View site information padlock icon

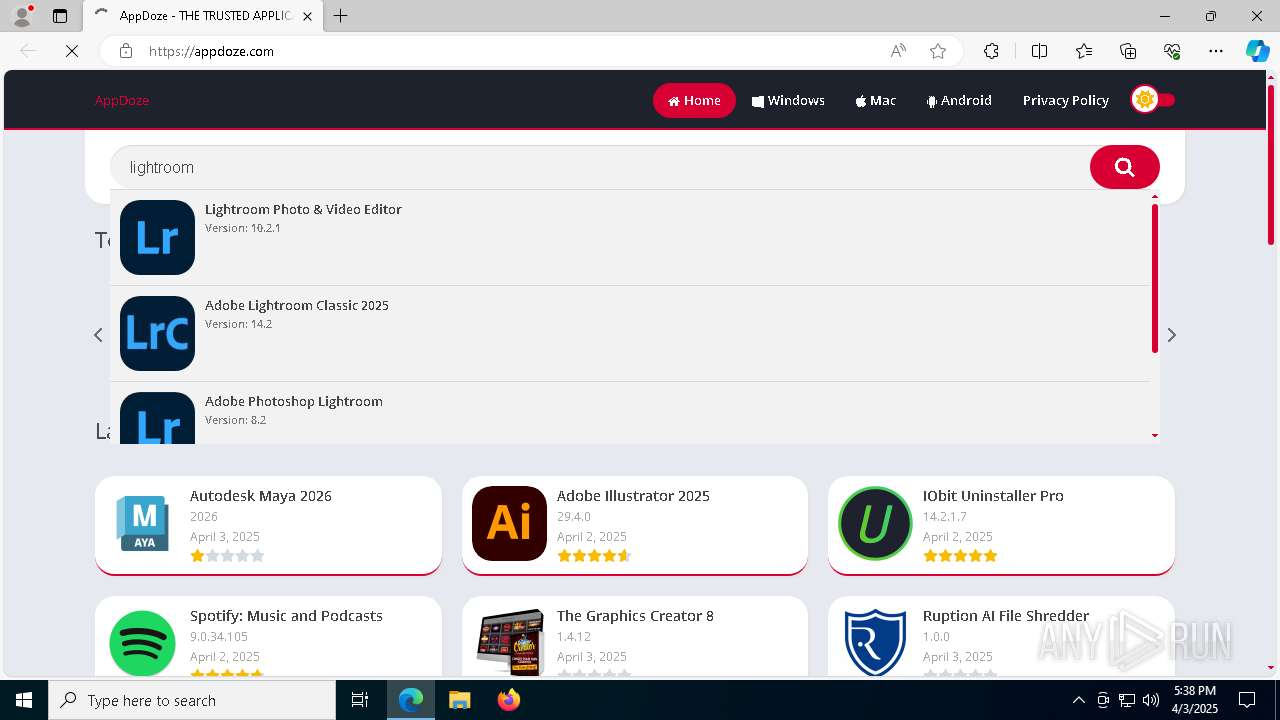pyautogui.click(x=126, y=51)
